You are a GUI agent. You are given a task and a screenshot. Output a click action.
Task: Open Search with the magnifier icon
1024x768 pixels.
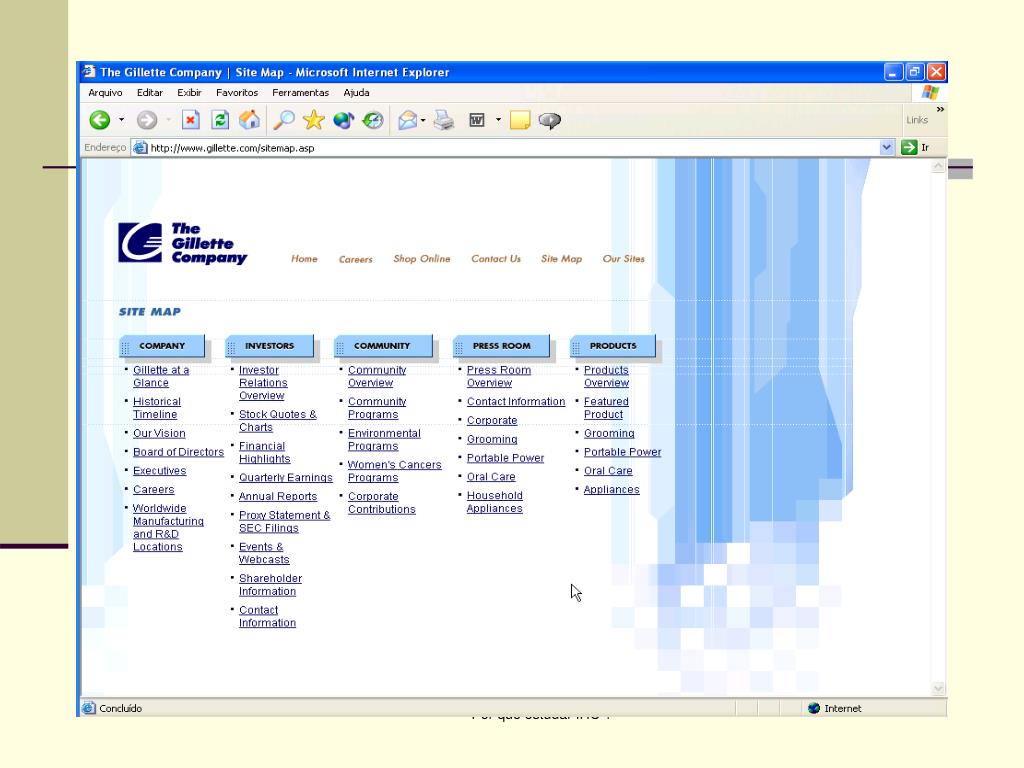coord(283,120)
